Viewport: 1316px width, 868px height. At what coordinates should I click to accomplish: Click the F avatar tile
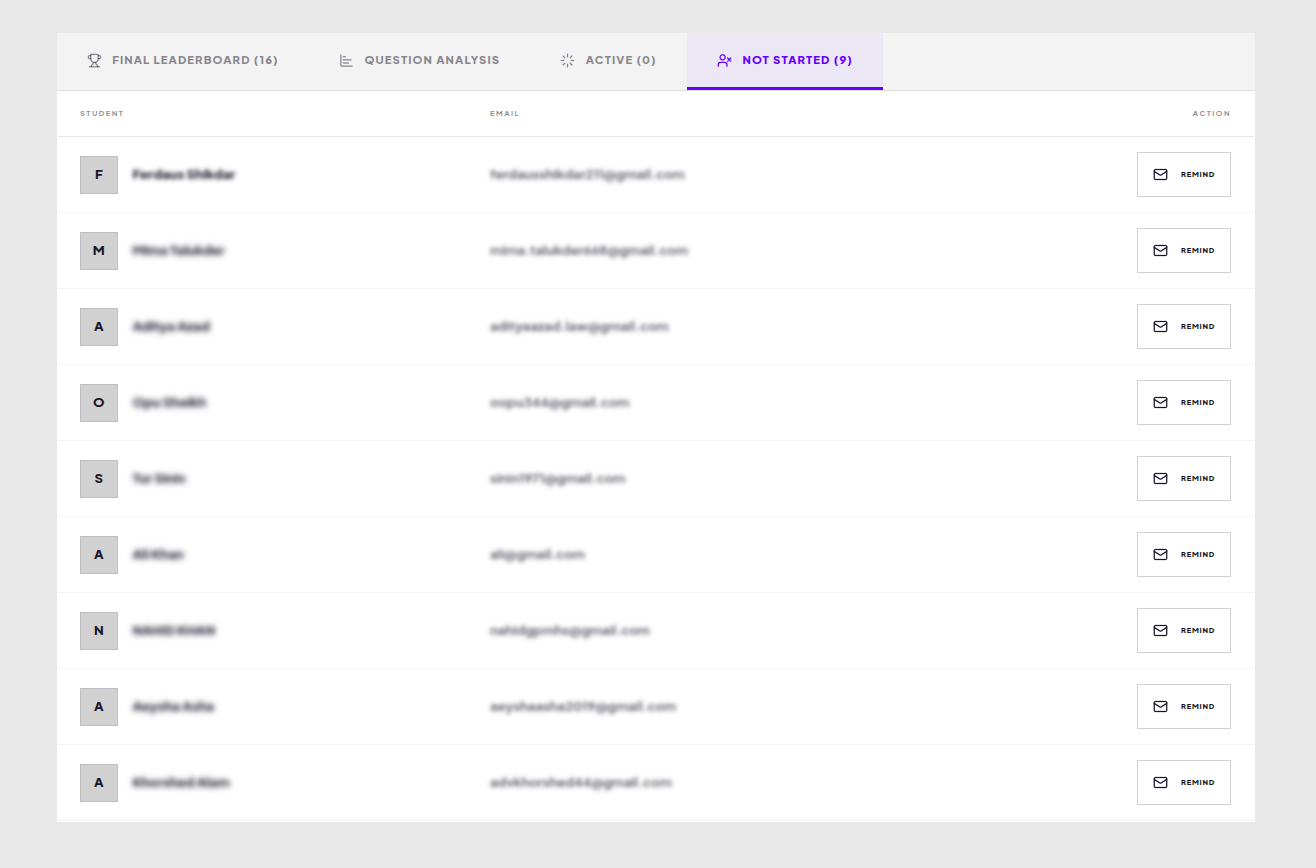point(99,175)
